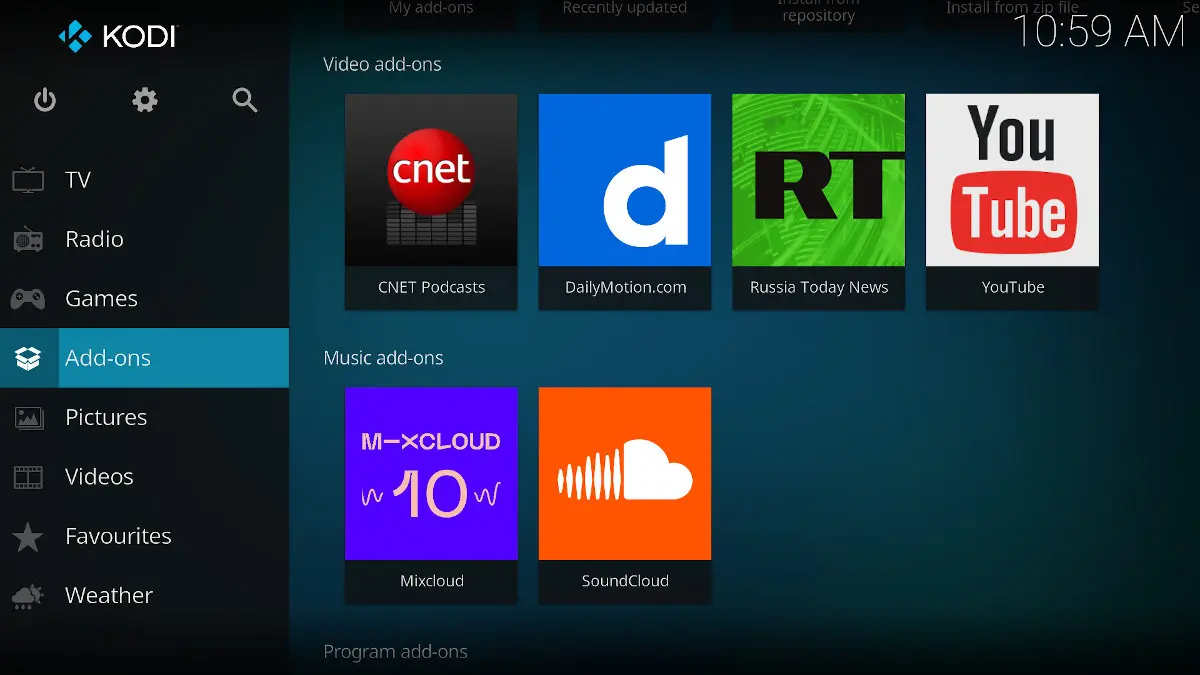Click the TV screen icon
Image resolution: width=1200 pixels, height=675 pixels.
tap(28, 180)
